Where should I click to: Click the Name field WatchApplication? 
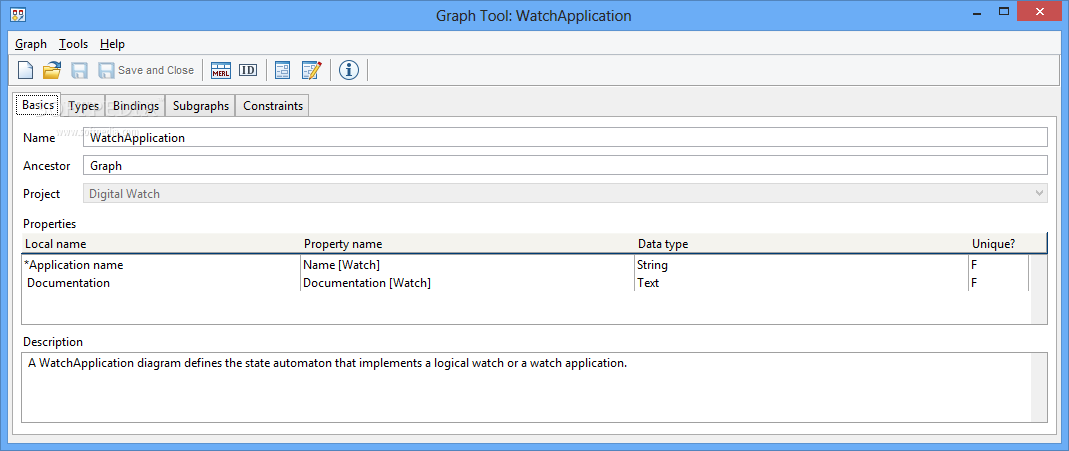tap(565, 138)
